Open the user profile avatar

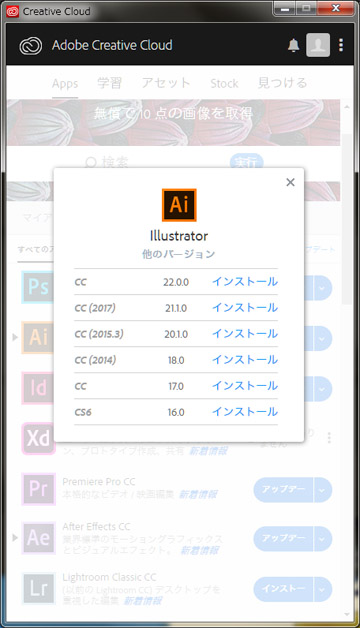pyautogui.click(x=318, y=45)
